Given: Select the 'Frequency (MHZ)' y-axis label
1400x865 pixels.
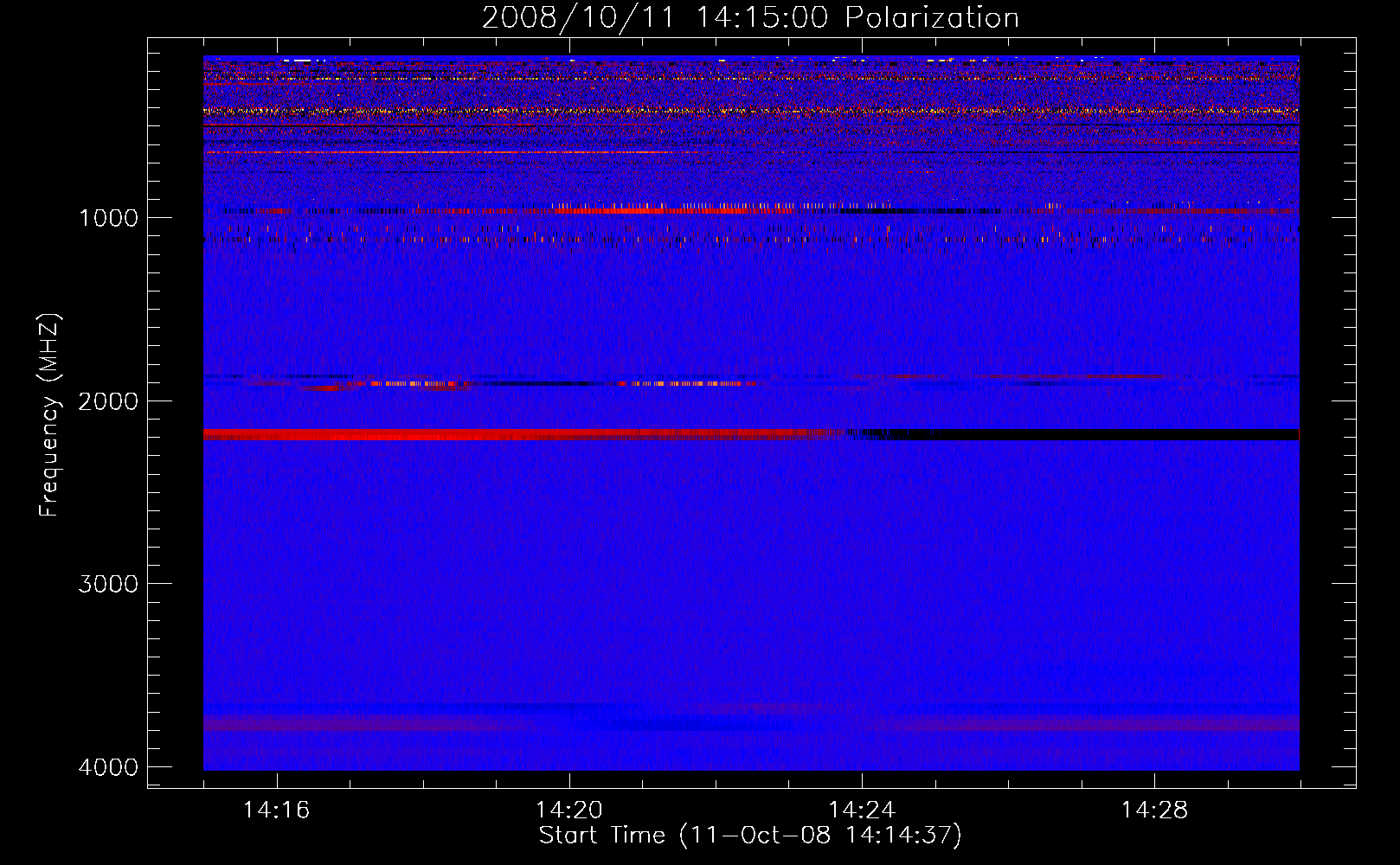Looking at the screenshot, I should [x=50, y=415].
